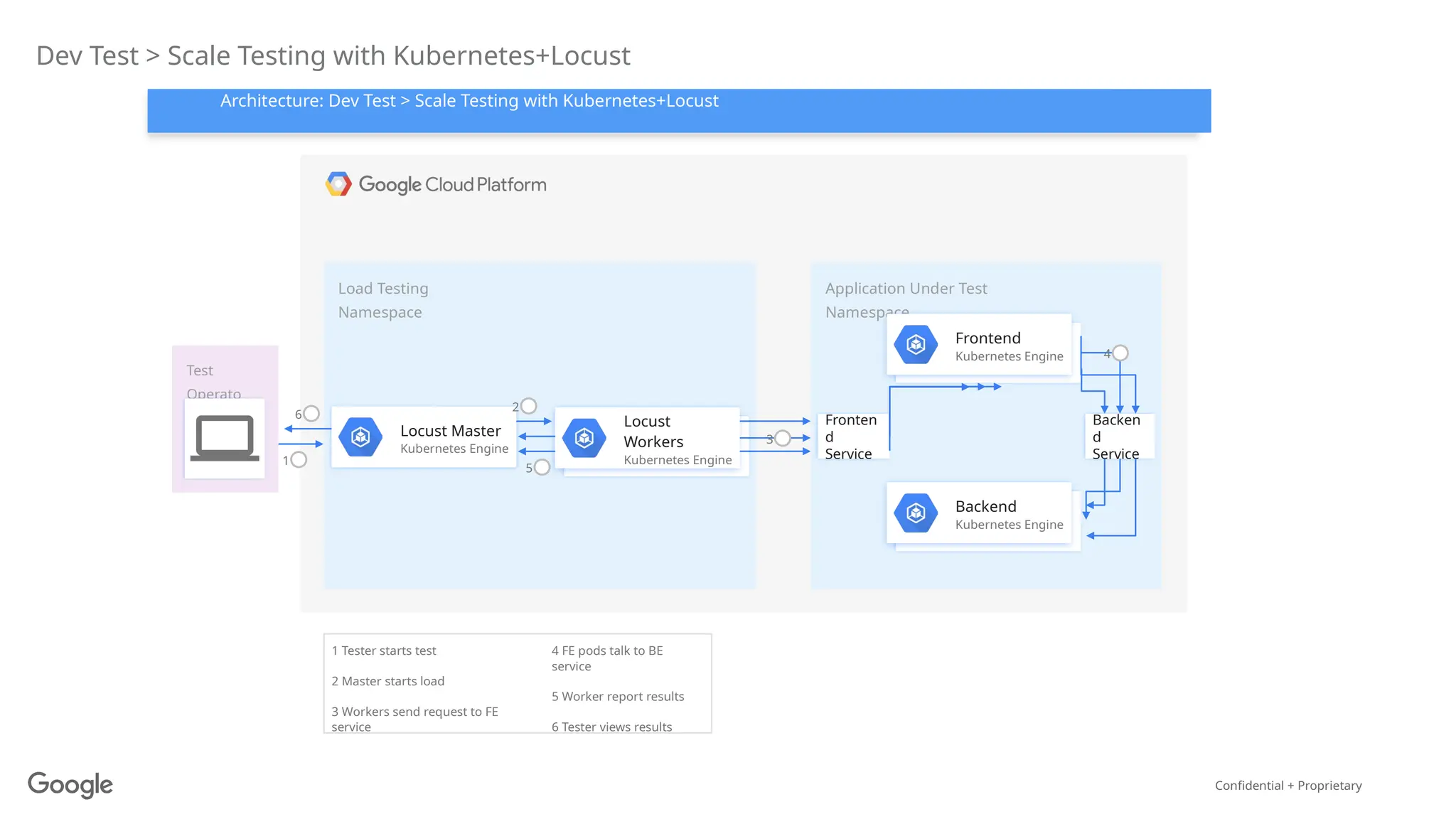Click legend entry 1 Tester starts test

[x=384, y=651]
